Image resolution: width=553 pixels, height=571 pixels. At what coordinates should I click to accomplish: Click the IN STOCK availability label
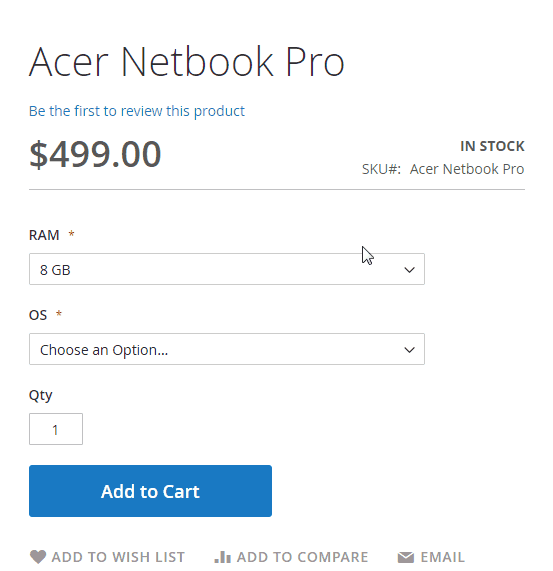point(492,146)
